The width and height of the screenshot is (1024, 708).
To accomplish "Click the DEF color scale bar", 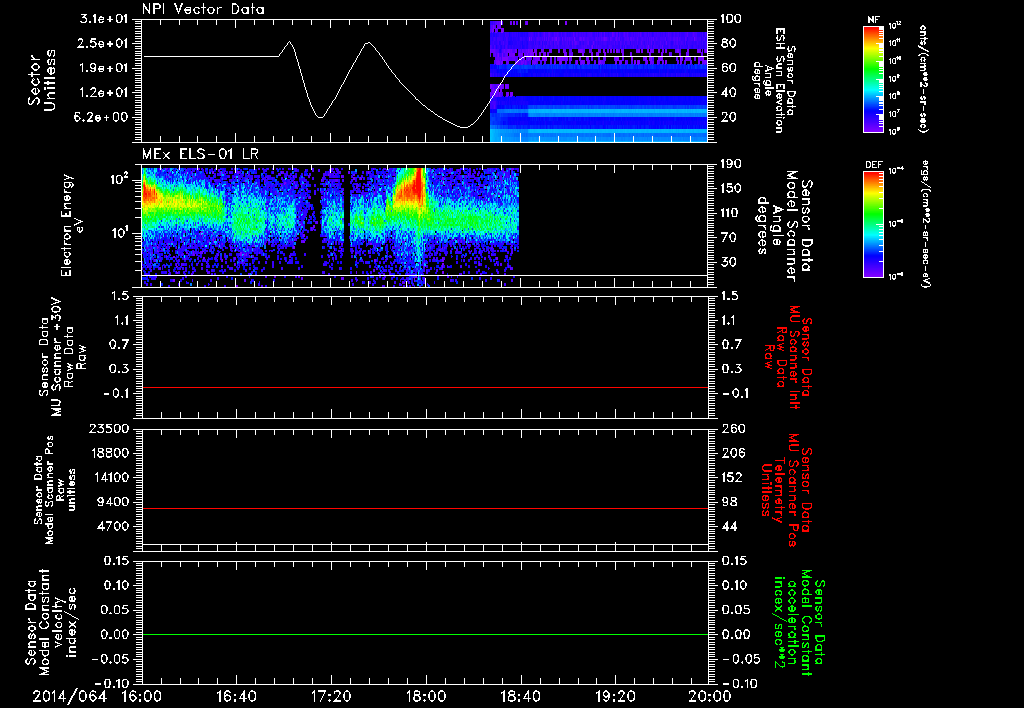I will [x=874, y=224].
